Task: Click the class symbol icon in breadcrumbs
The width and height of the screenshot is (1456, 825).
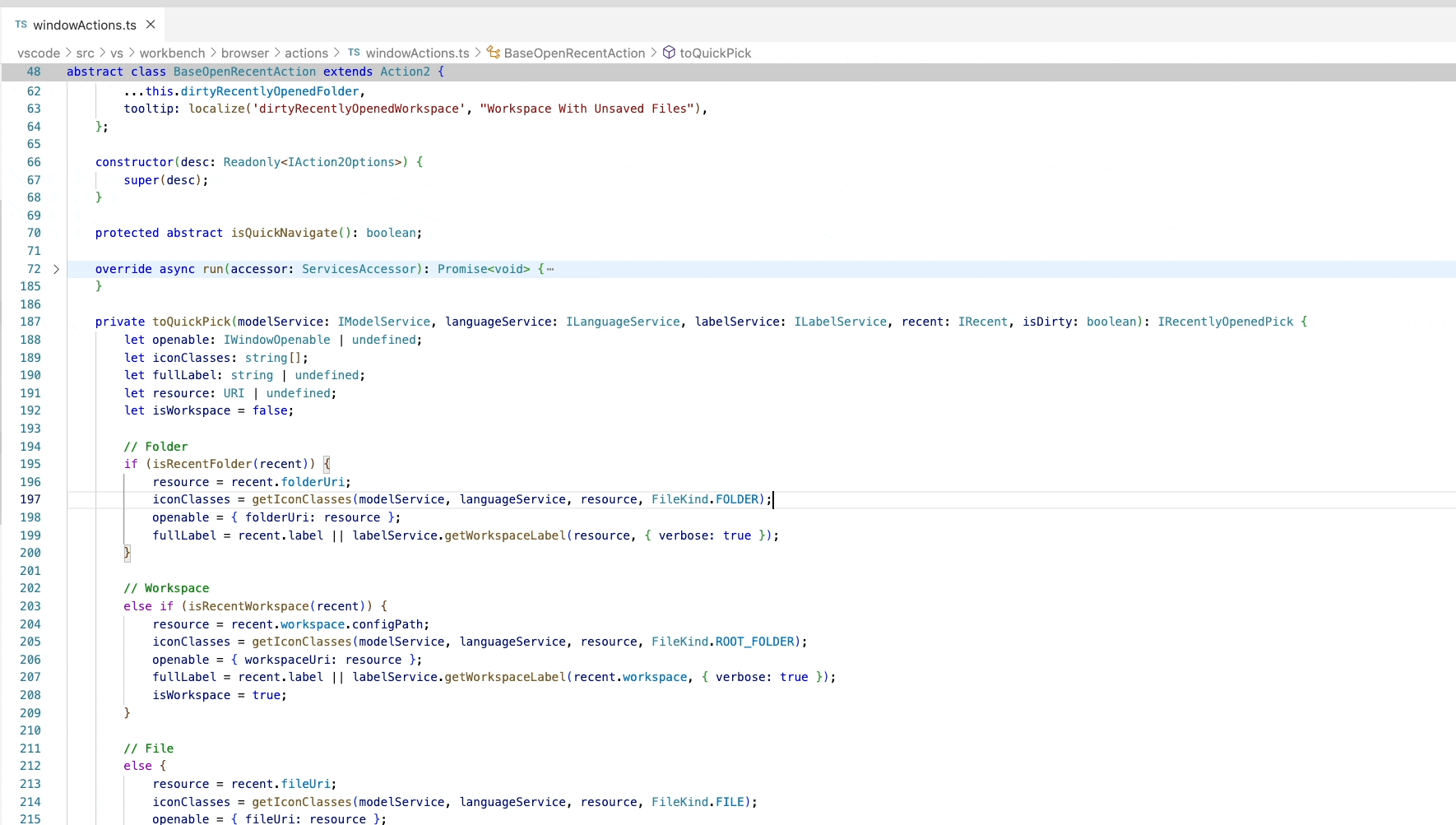Action: click(x=494, y=53)
